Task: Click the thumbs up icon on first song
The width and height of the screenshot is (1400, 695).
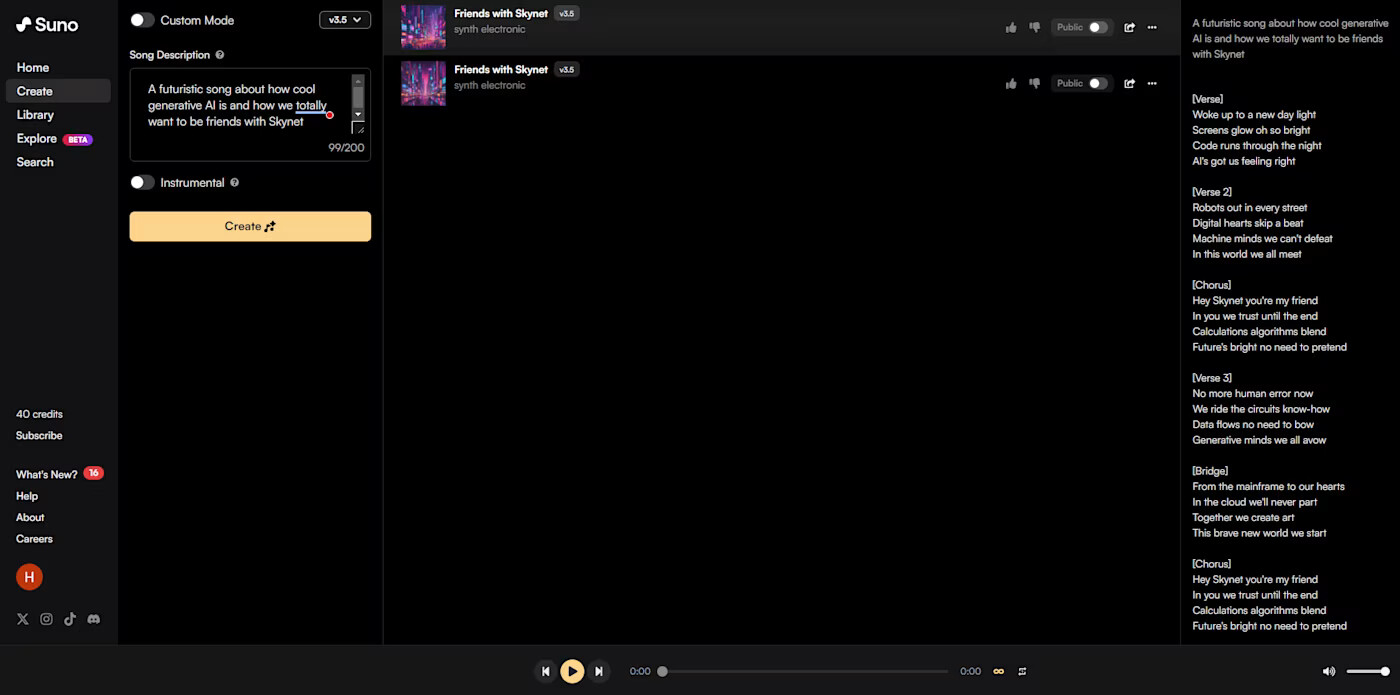Action: click(1011, 28)
